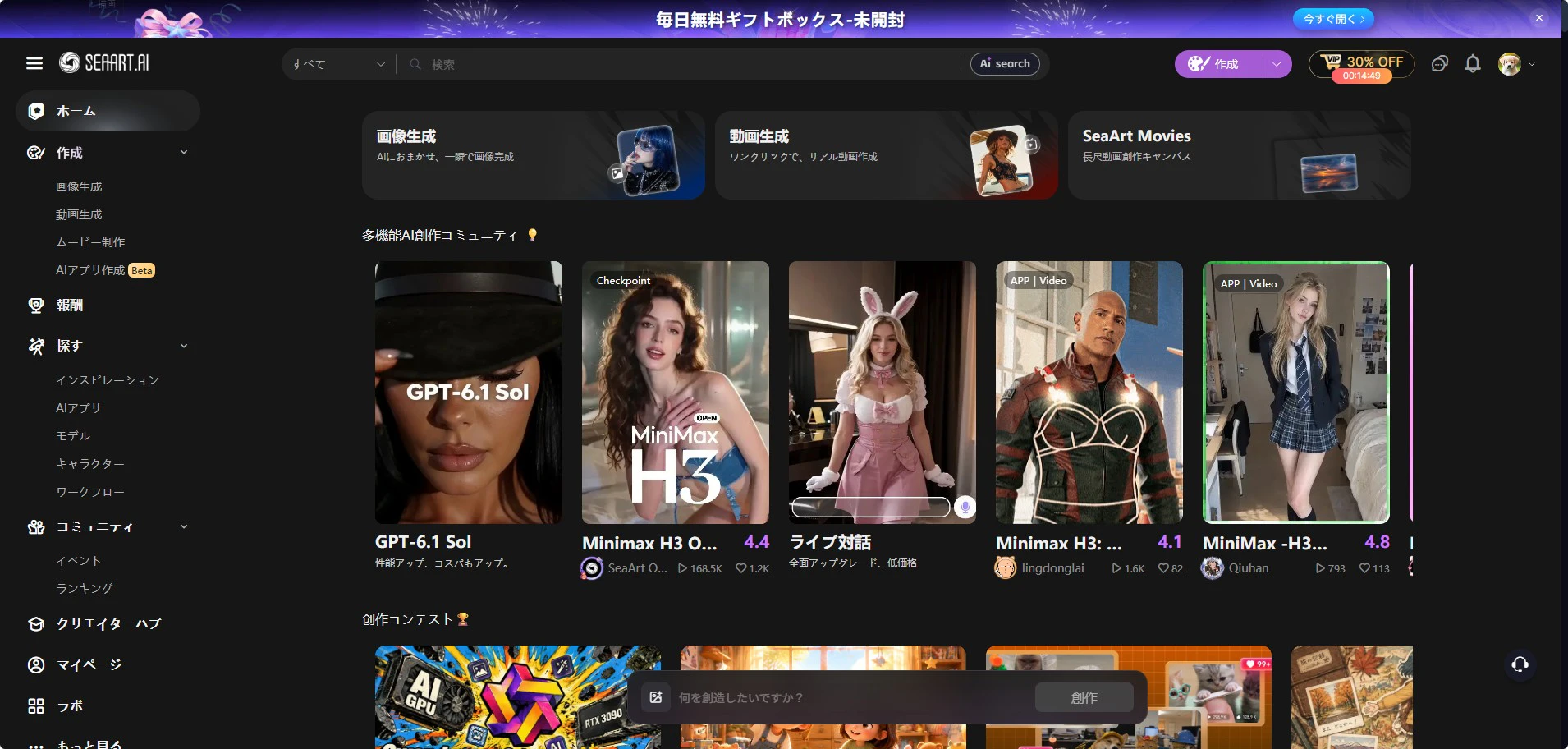Open the SeaArt Movies feature card

point(1240,155)
